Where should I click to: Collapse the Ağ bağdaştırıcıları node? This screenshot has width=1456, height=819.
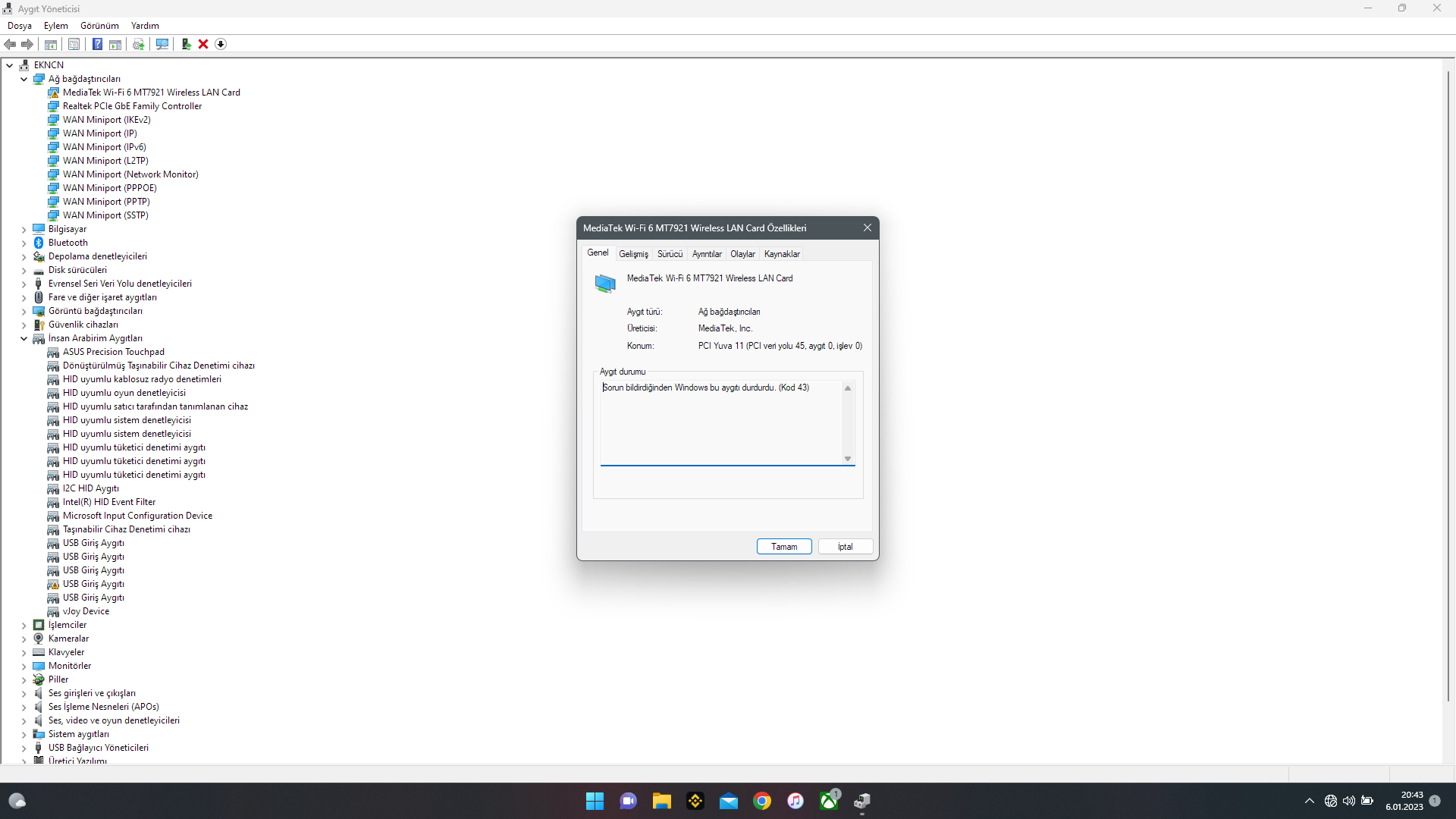pos(24,79)
